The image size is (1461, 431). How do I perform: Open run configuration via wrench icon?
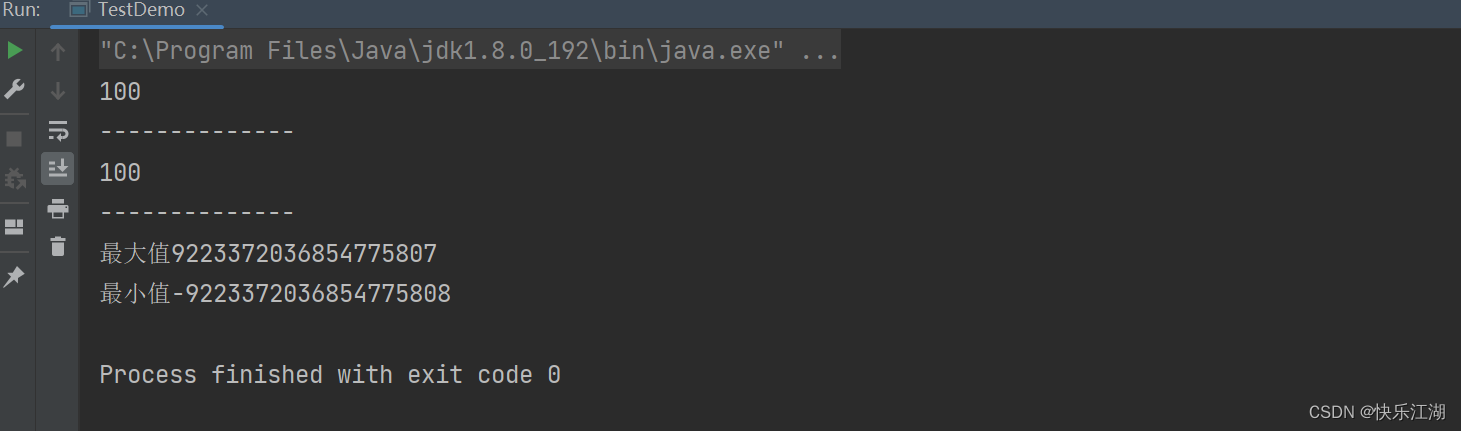click(x=14, y=89)
